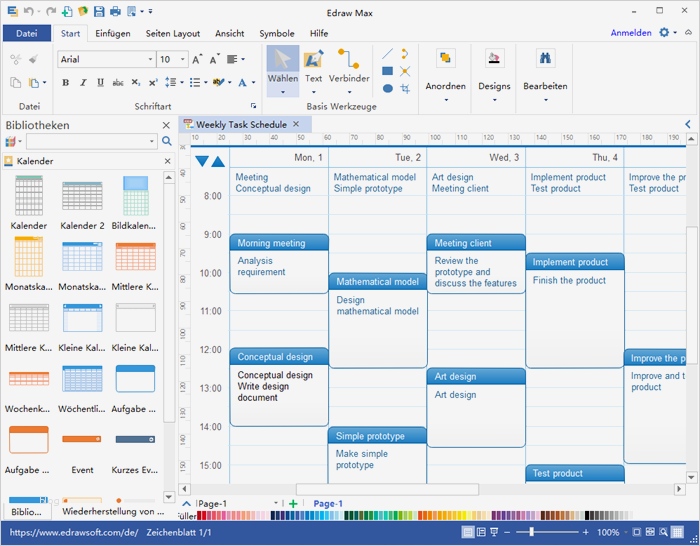This screenshot has width=700, height=546.
Task: Click the fit page icon in status bar
Action: point(637,532)
